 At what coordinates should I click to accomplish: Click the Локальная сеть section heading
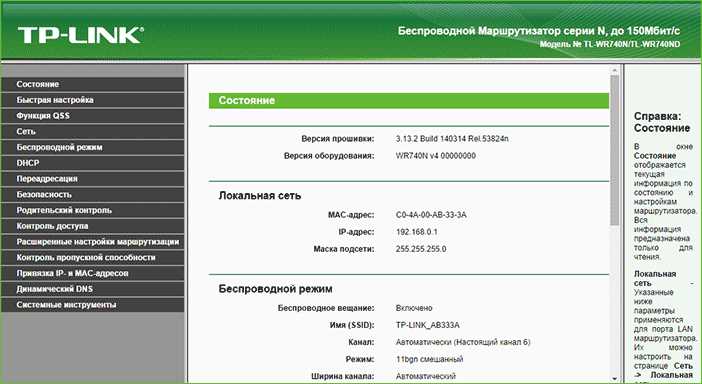coord(260,196)
